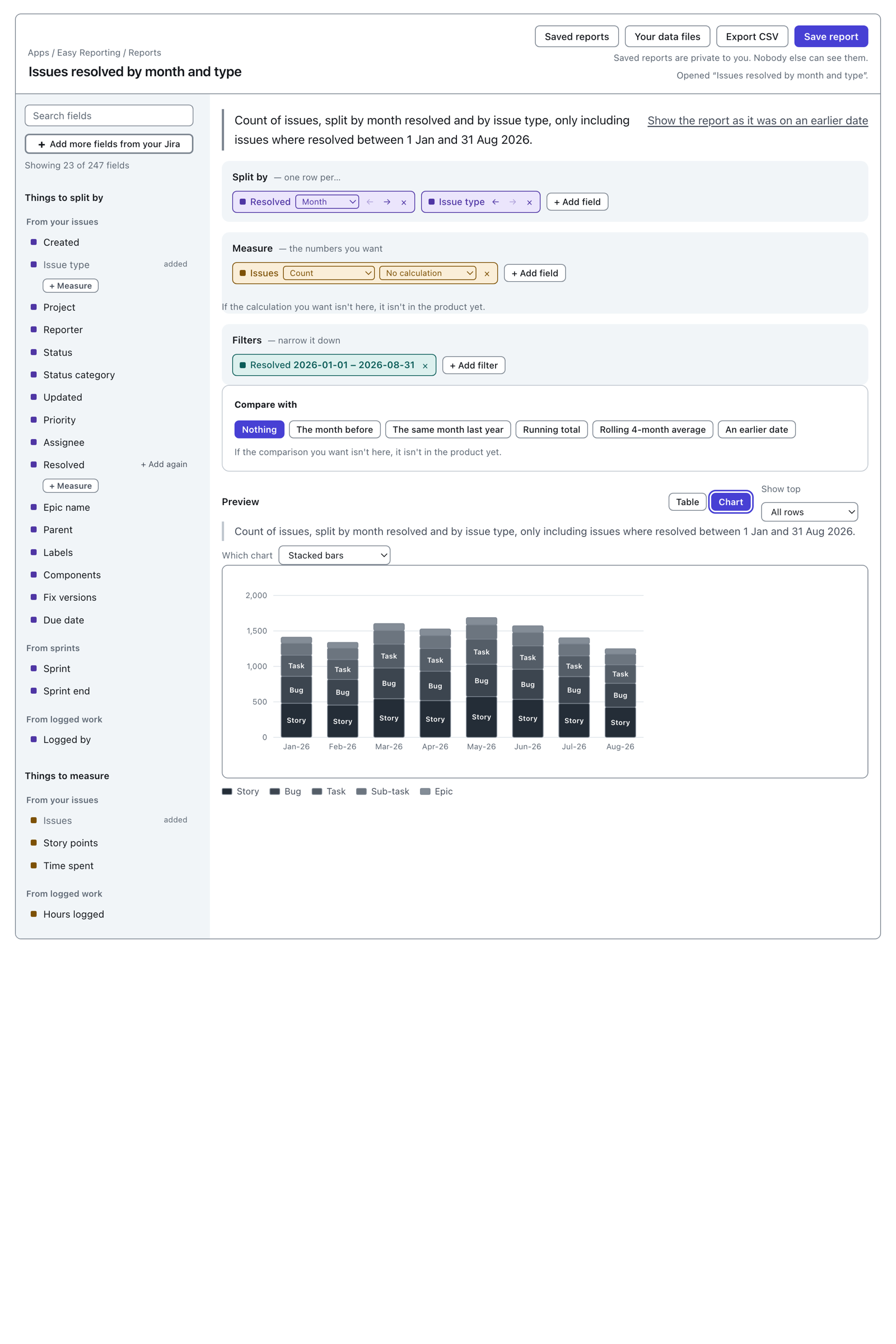This screenshot has width=896, height=1344.
Task: Click the May-26 Bug bar segment
Action: 481,680
